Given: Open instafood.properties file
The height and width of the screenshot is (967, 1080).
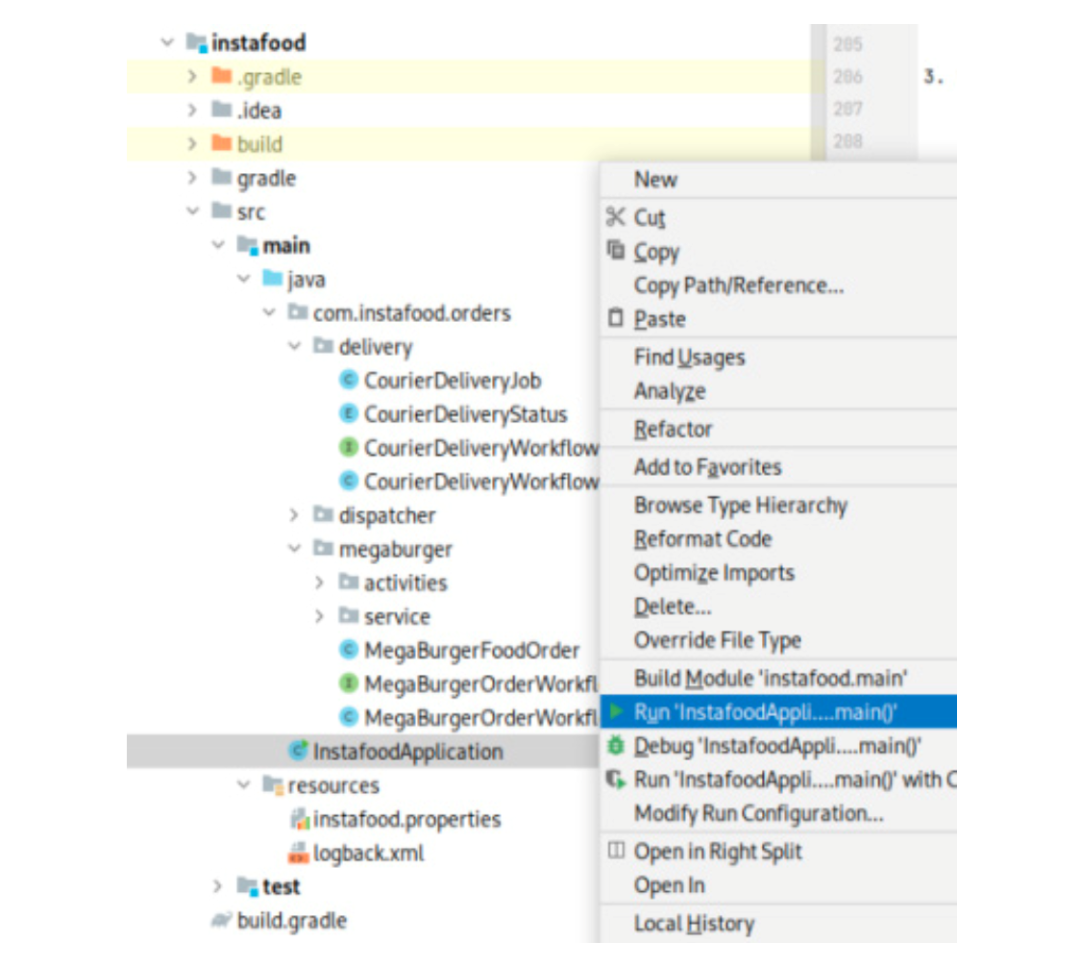Looking at the screenshot, I should click(406, 819).
